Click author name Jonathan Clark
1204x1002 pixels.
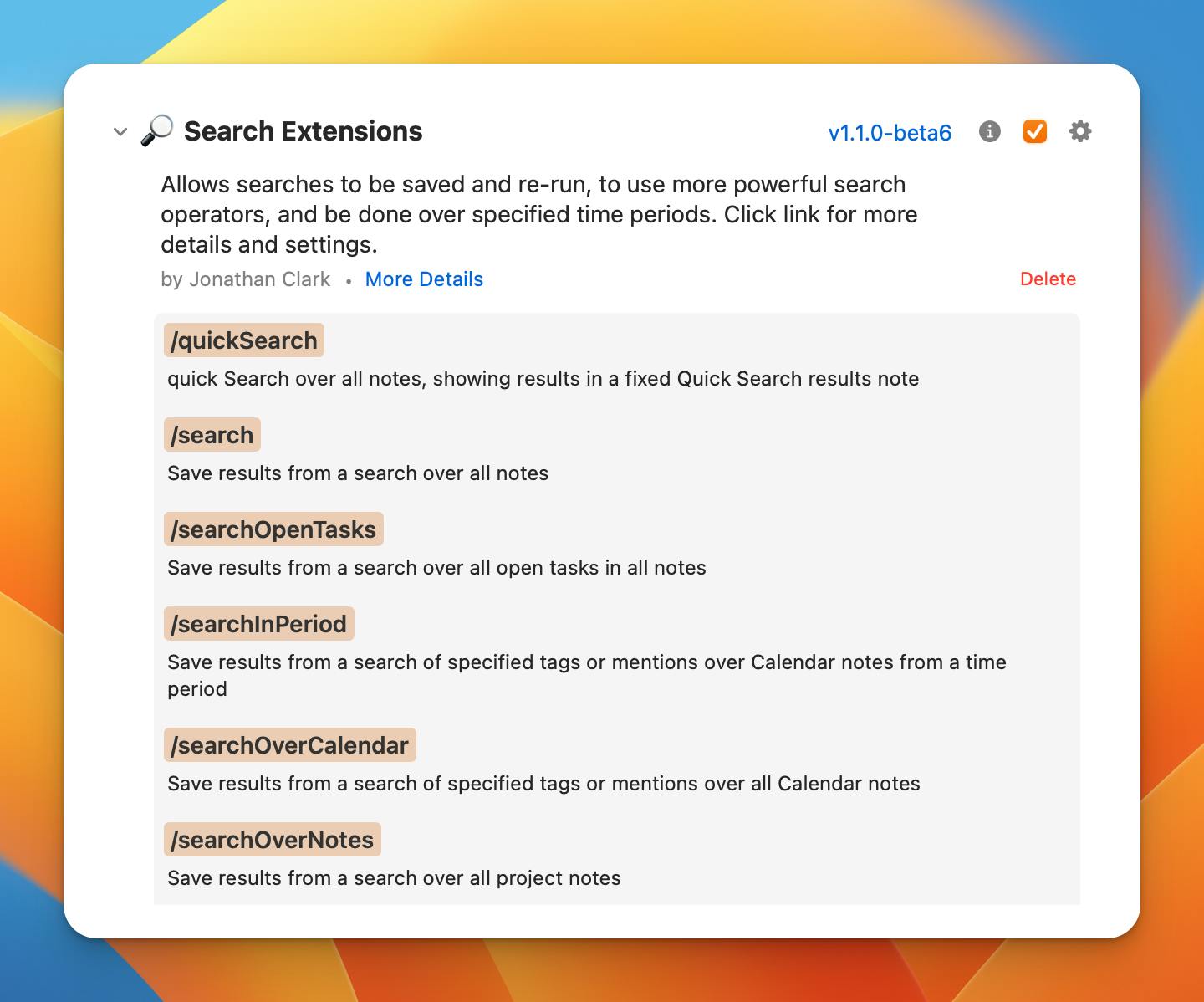click(259, 279)
